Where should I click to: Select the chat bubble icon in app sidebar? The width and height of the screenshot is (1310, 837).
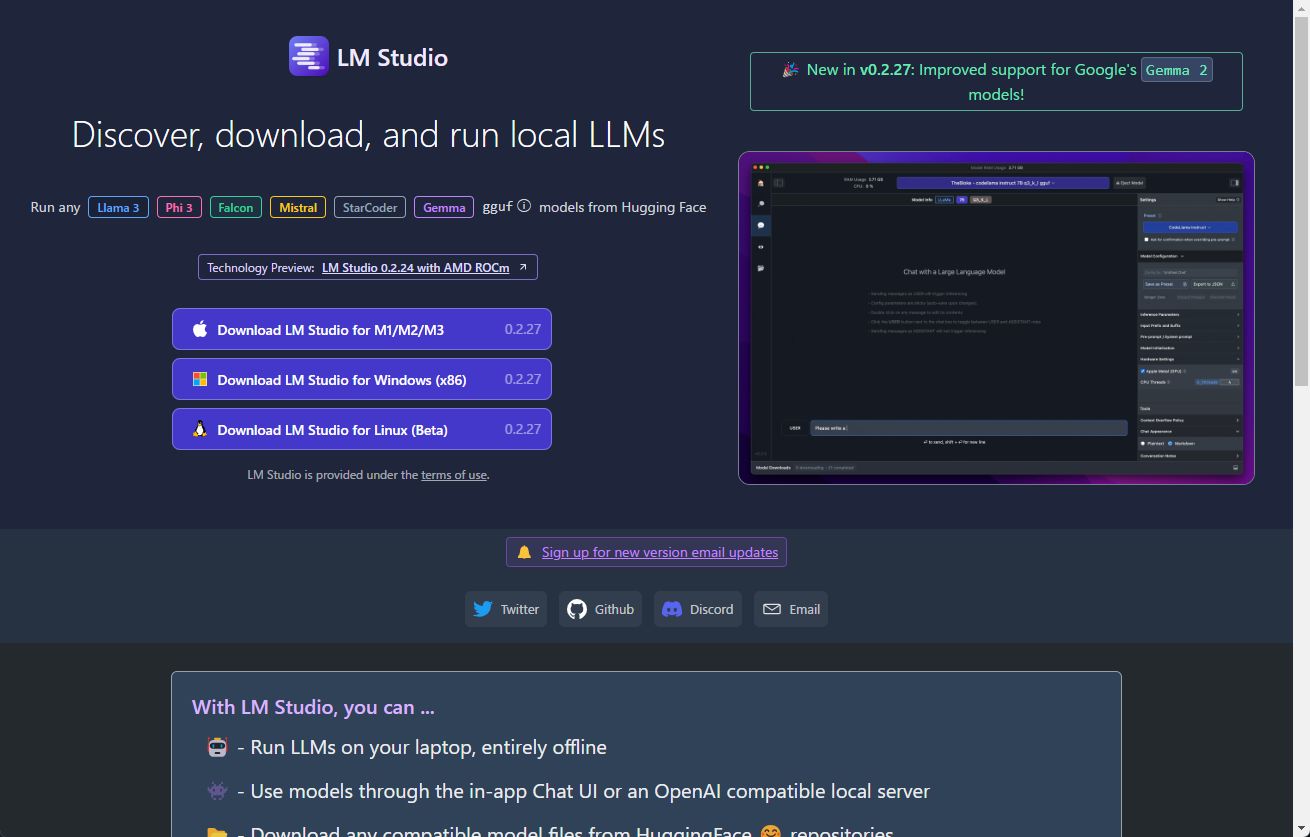coord(761,225)
